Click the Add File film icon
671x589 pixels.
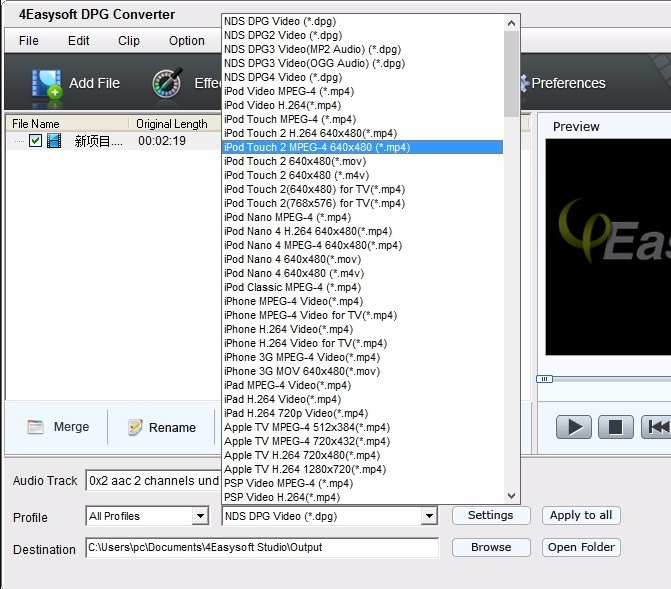47,83
